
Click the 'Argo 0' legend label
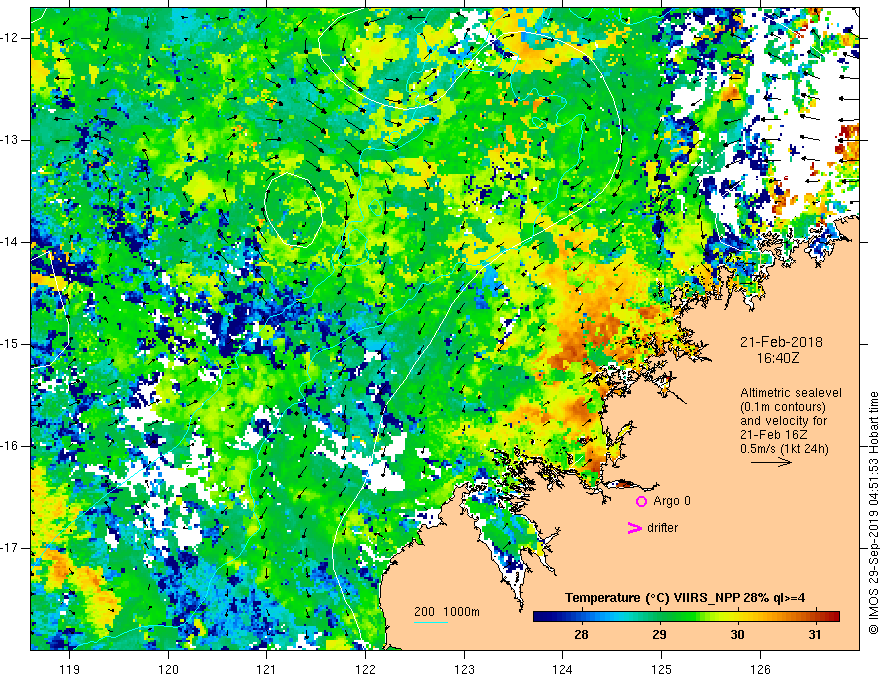[672, 501]
